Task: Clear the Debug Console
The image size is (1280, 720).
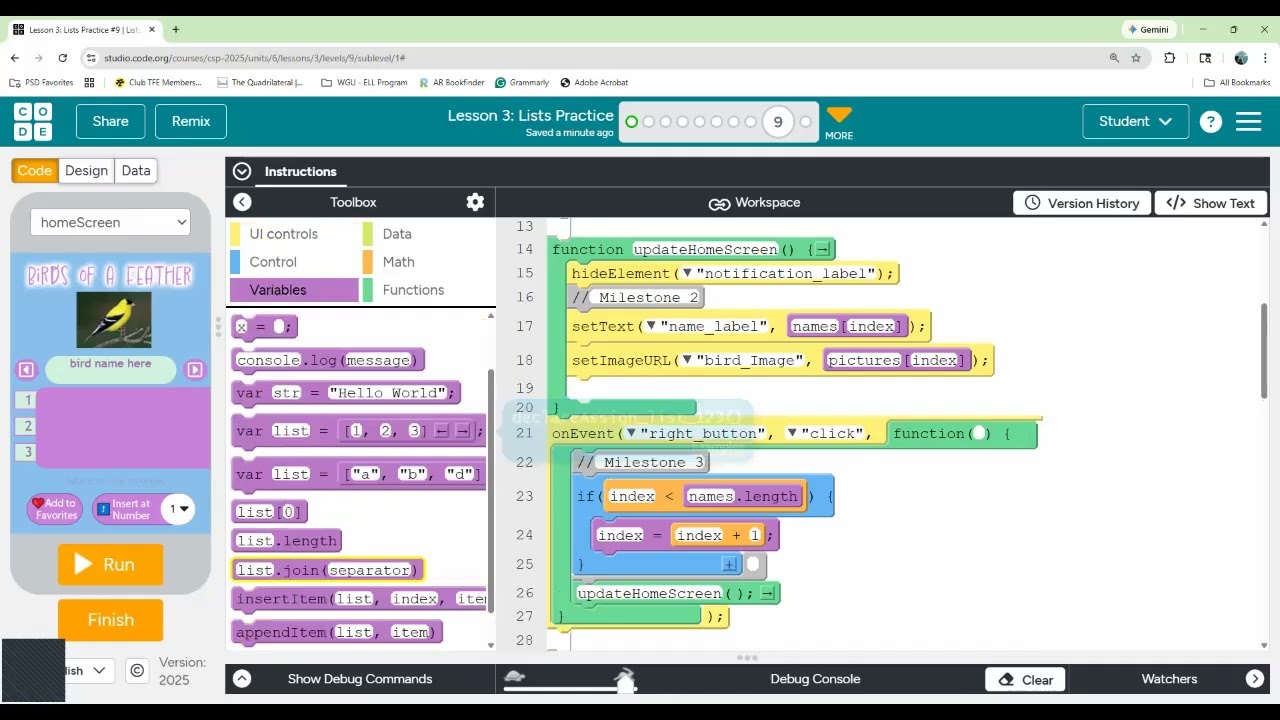Action: point(1025,680)
